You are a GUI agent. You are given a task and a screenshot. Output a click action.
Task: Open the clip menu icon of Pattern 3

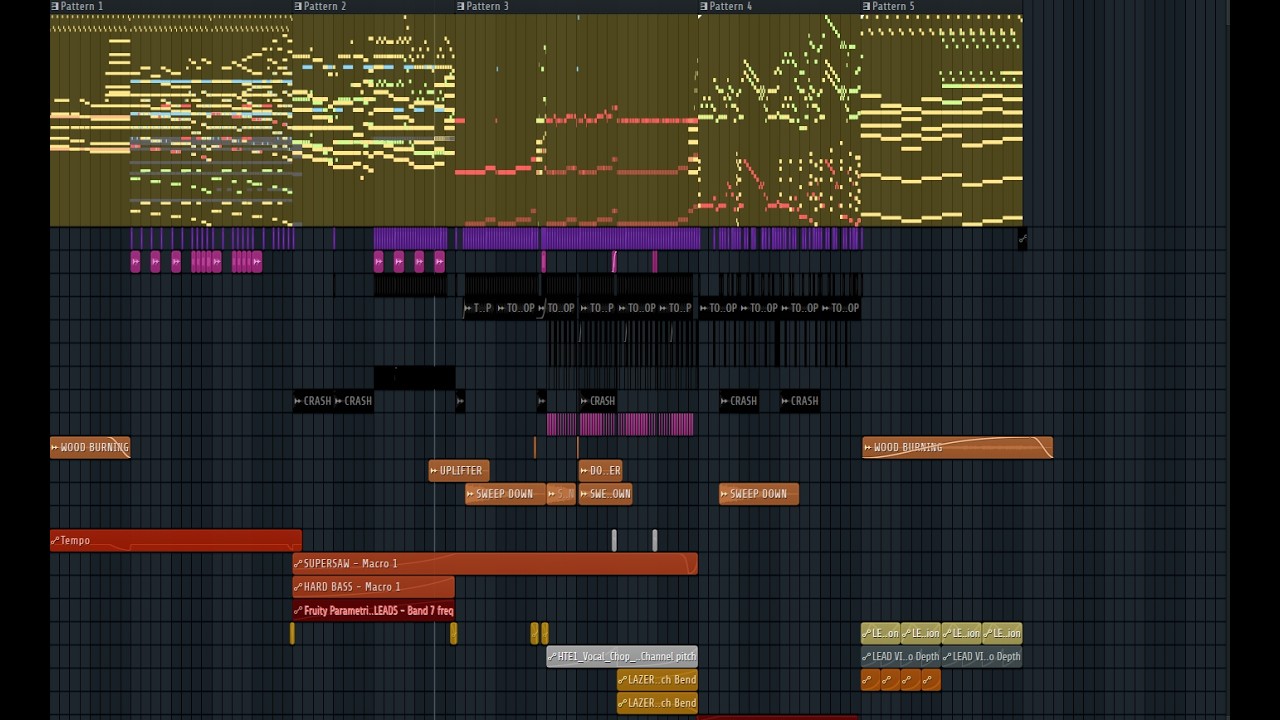click(x=461, y=6)
